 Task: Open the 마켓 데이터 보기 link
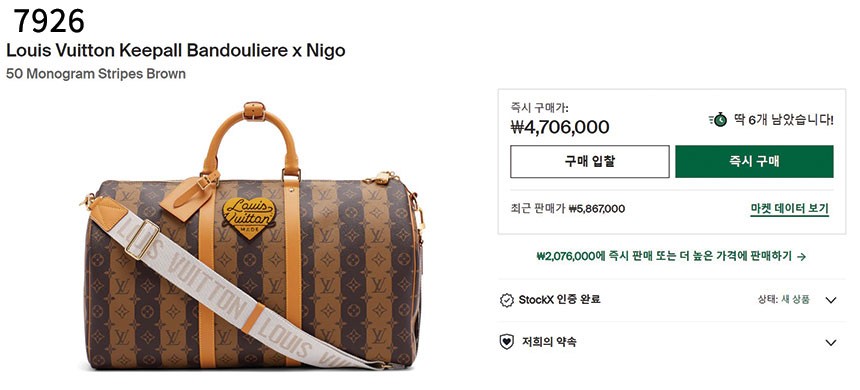pyautogui.click(x=789, y=209)
